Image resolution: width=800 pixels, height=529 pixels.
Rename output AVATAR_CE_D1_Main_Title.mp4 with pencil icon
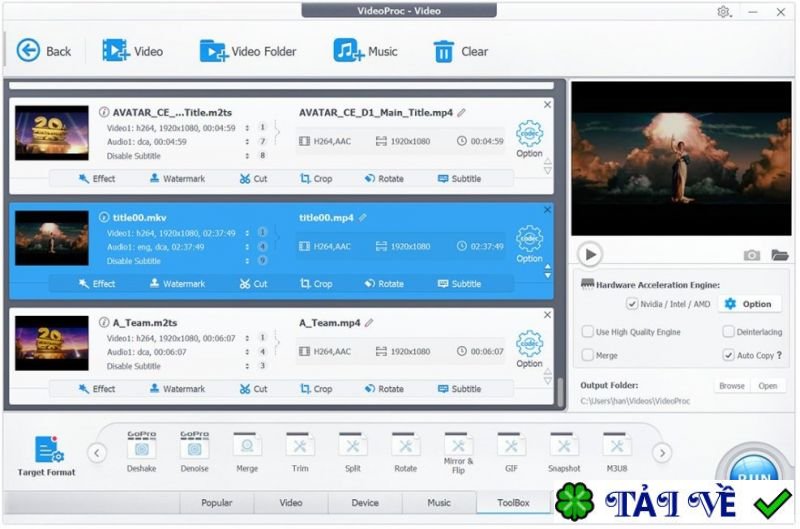462,112
